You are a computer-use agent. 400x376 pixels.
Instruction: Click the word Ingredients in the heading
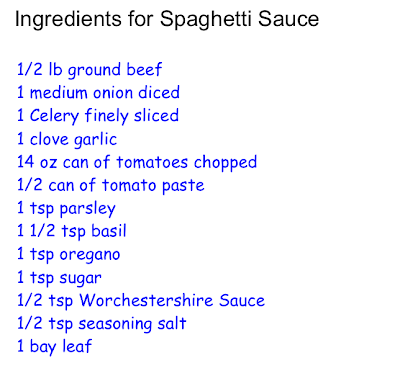pos(68,20)
